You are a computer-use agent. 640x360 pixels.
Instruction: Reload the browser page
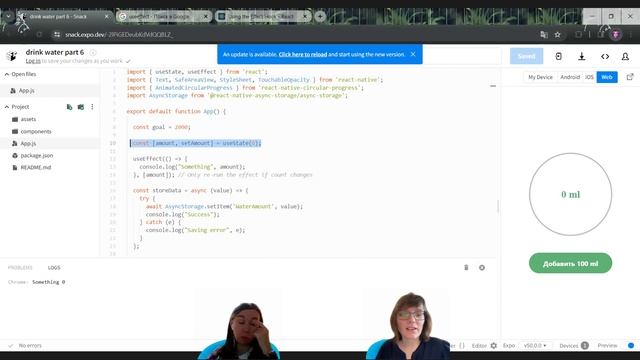[x=39, y=35]
